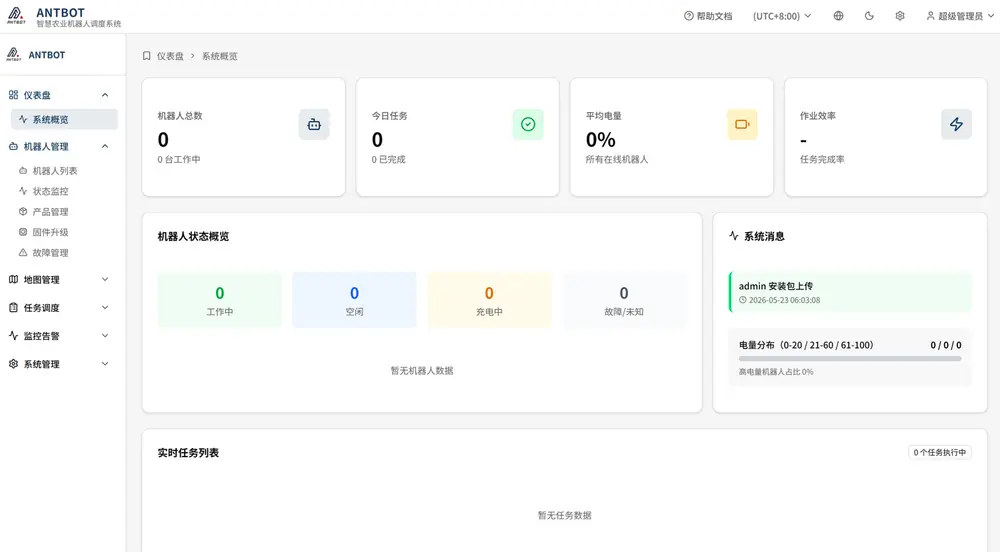
Task: Click the 监控告警 pulse icon
Action: pyautogui.click(x=13, y=335)
